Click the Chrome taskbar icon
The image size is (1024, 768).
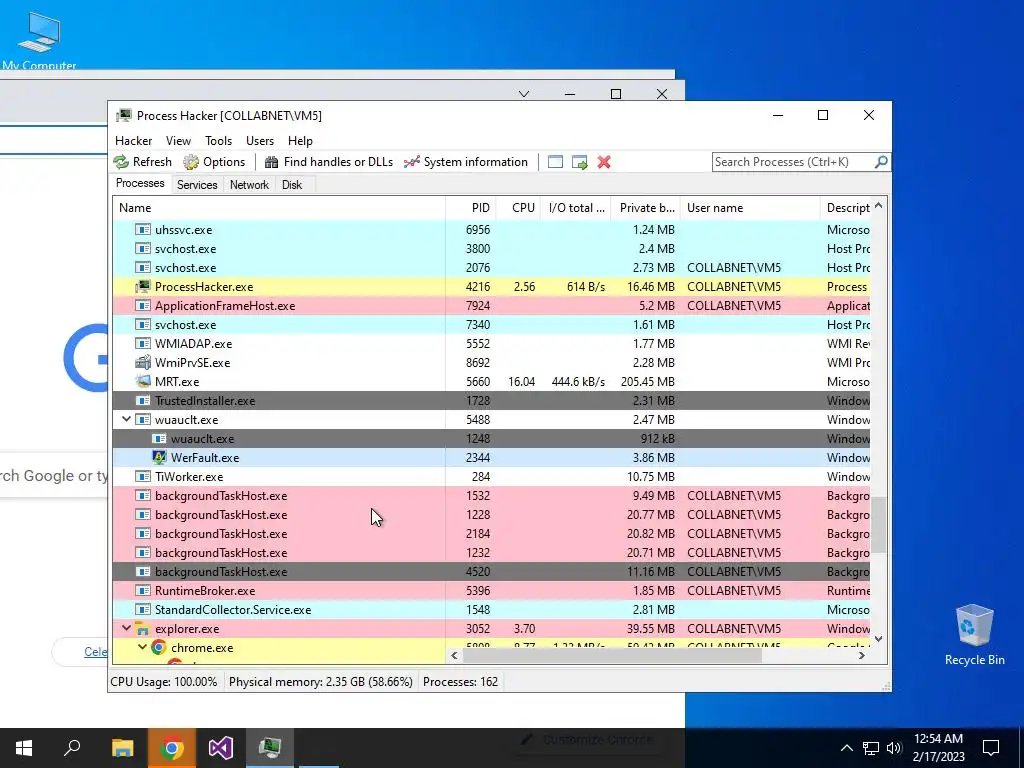pyautogui.click(x=172, y=748)
